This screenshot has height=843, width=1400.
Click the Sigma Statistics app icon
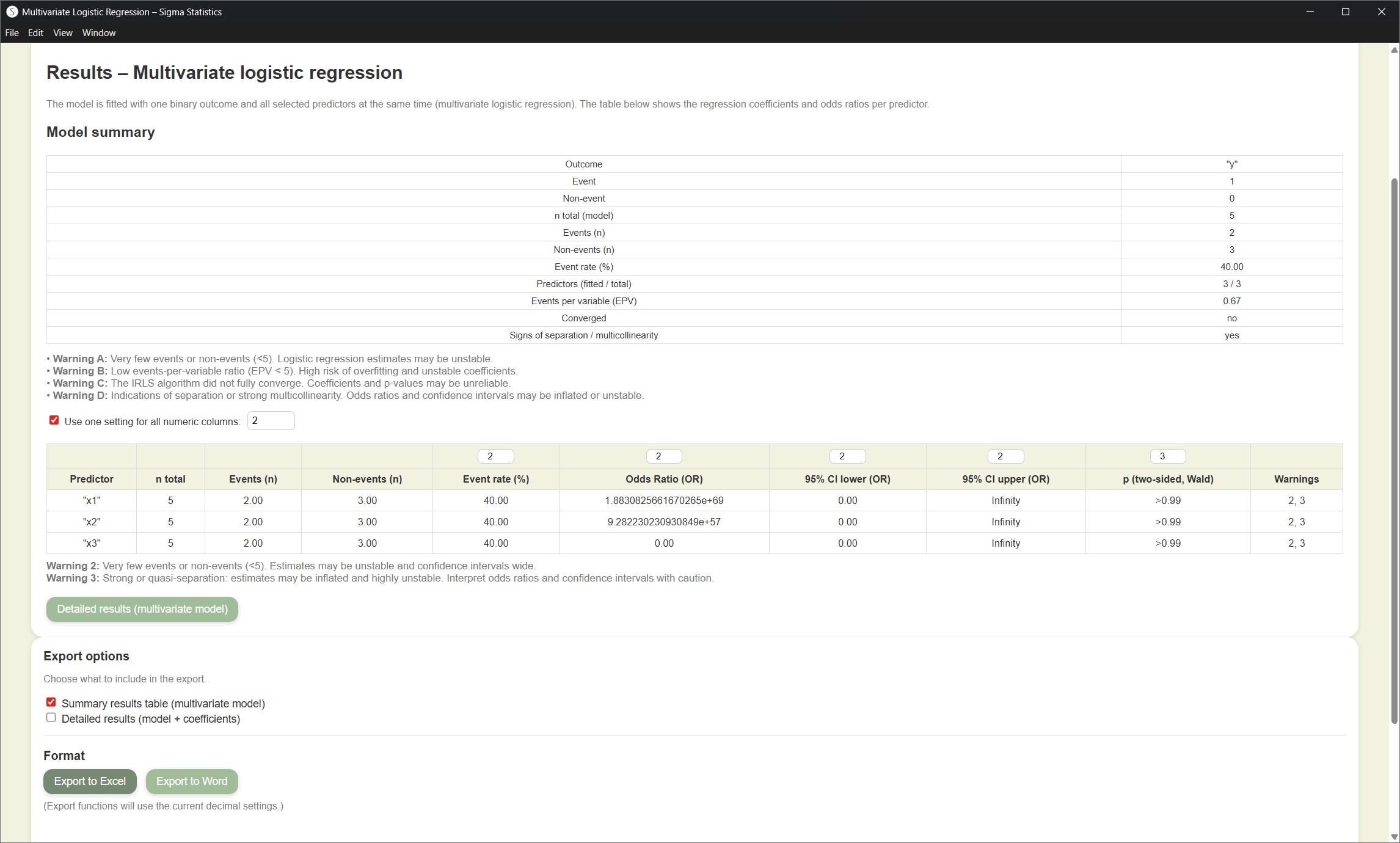12,12
